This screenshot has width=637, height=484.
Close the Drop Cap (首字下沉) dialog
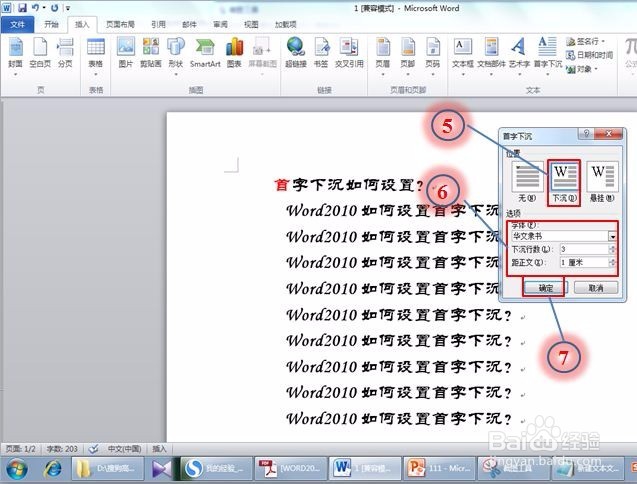click(608, 133)
